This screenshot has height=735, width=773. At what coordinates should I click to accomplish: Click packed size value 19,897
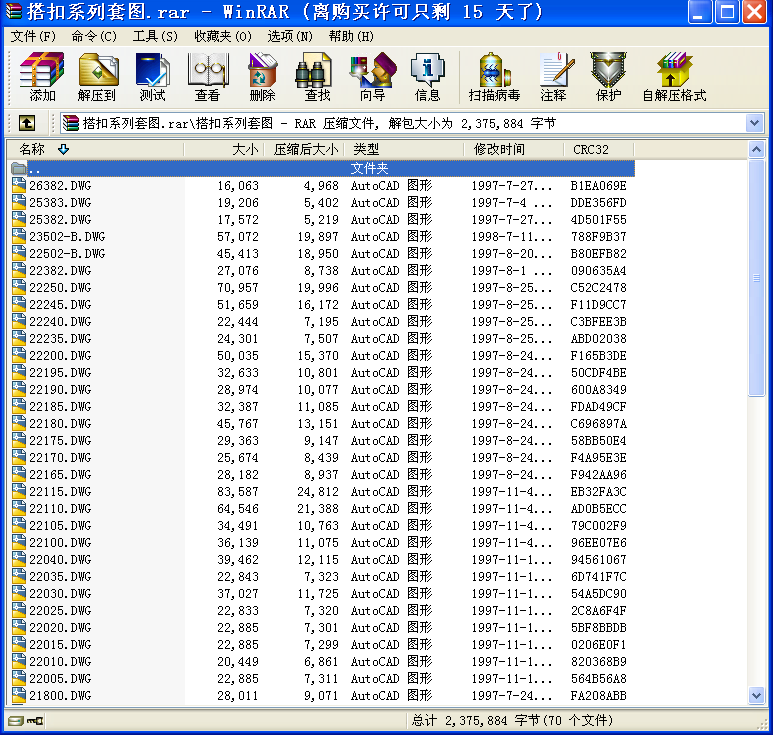point(318,236)
